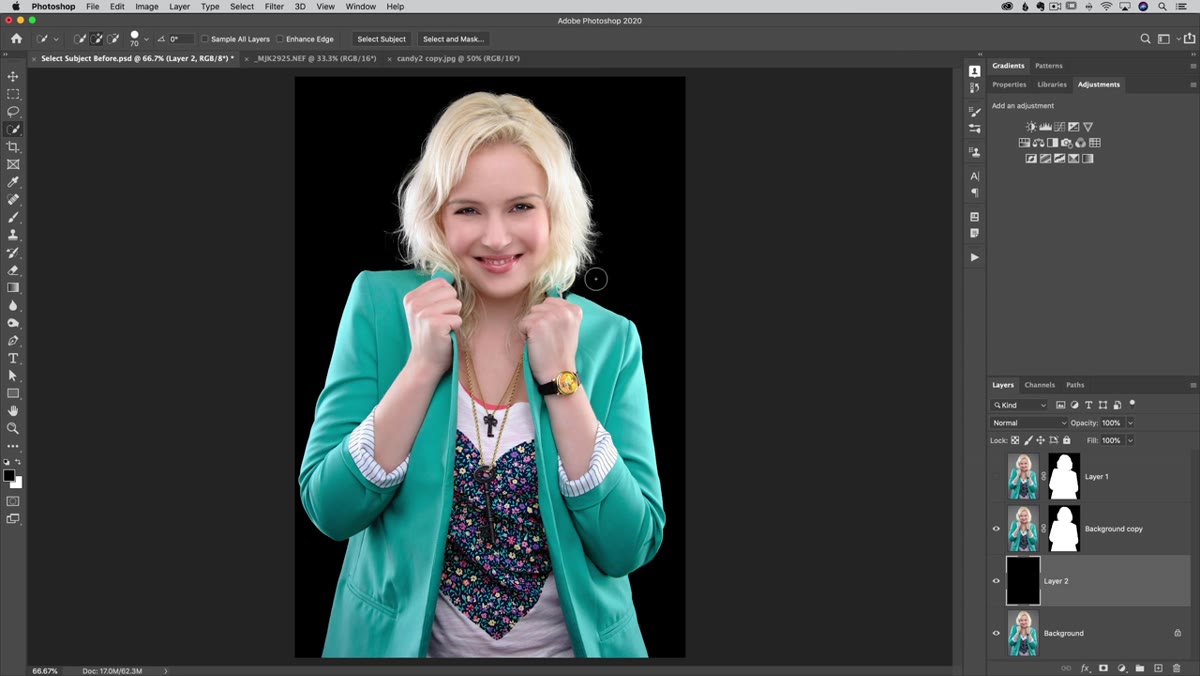This screenshot has height=676, width=1200.
Task: Open the Adjustments panel flyout menu
Action: click(1193, 85)
